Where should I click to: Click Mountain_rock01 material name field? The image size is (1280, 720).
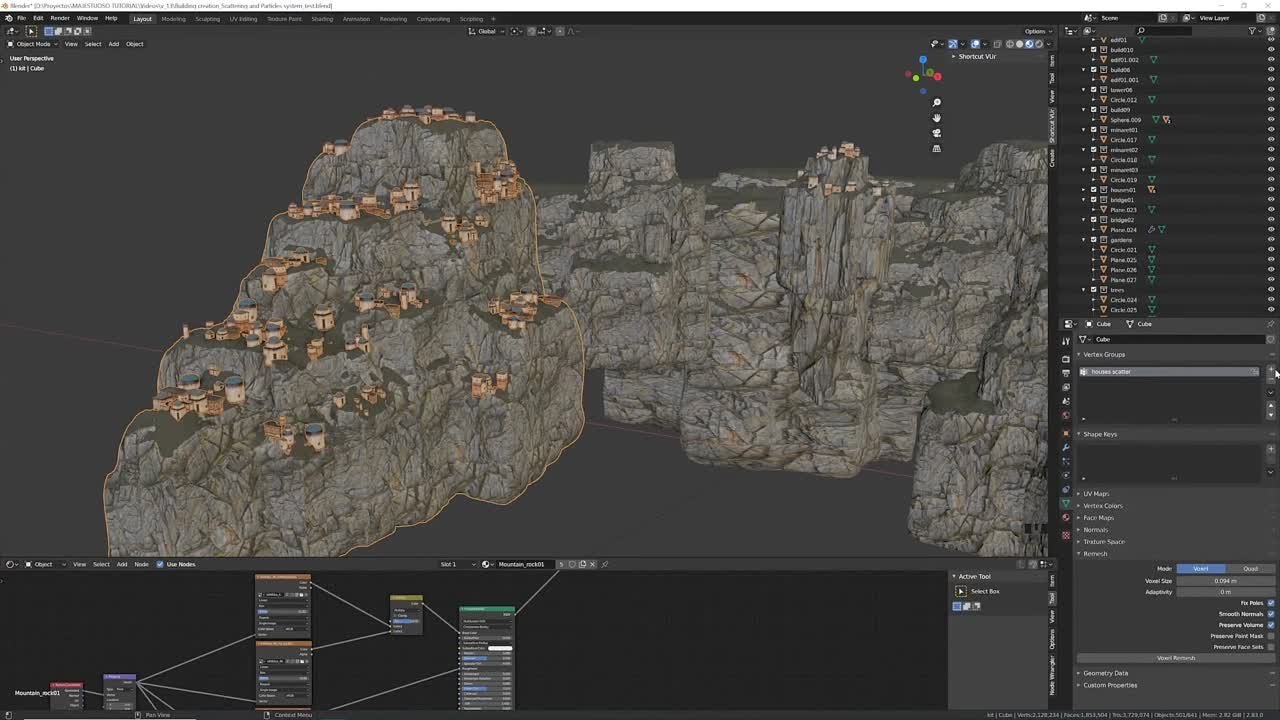pyautogui.click(x=525, y=564)
